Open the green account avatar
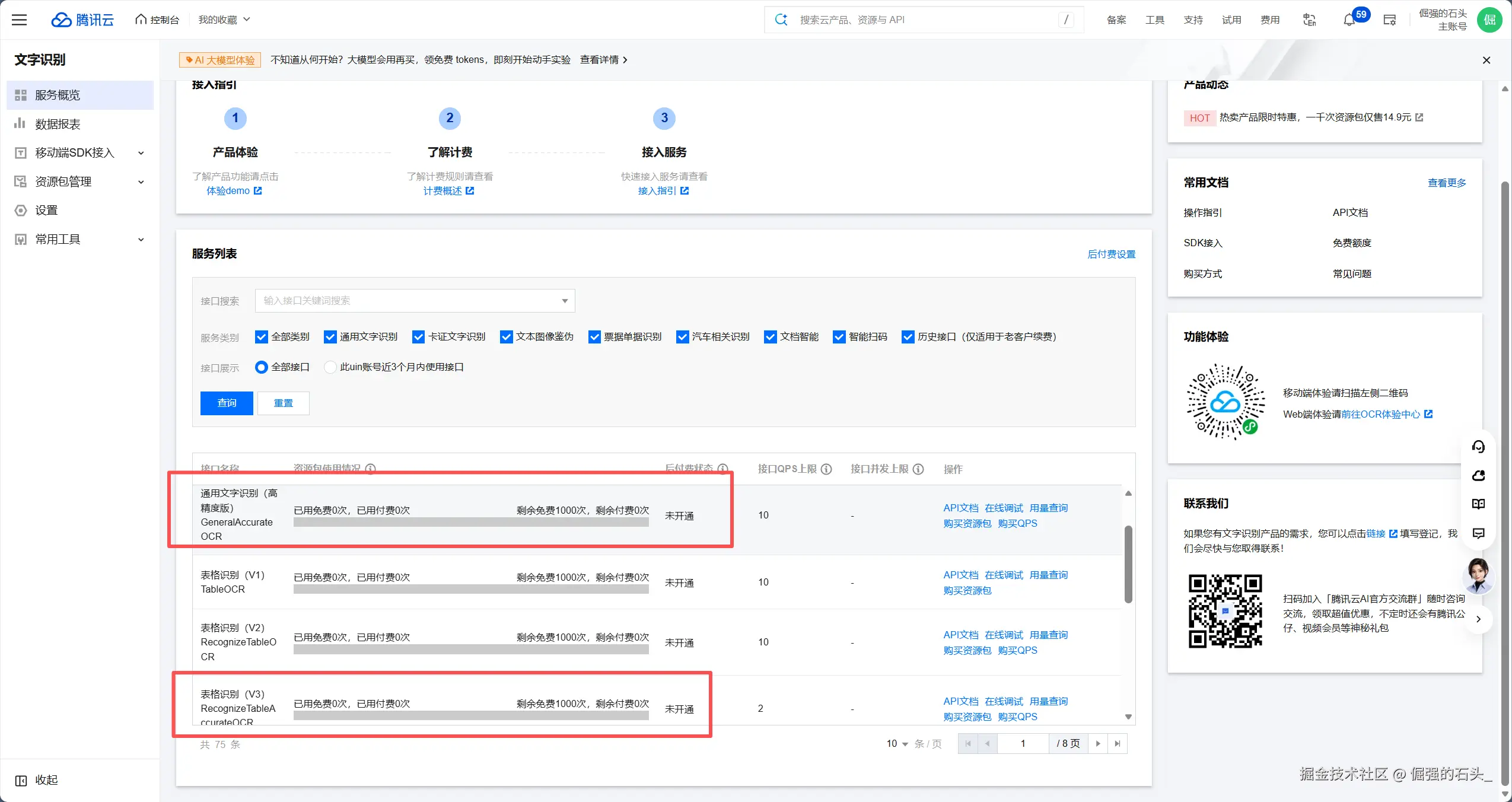Screen dimensions: 1512x802 [x=1489, y=20]
